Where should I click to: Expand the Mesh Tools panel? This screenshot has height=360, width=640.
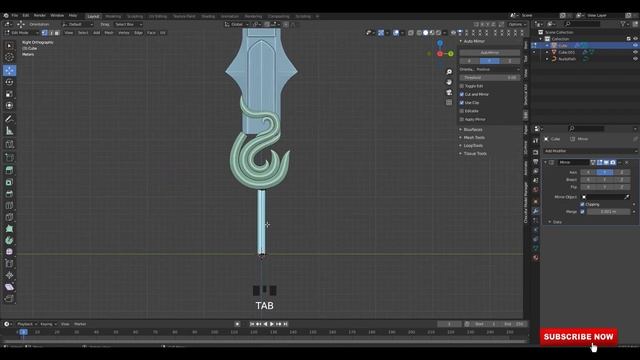coord(473,138)
